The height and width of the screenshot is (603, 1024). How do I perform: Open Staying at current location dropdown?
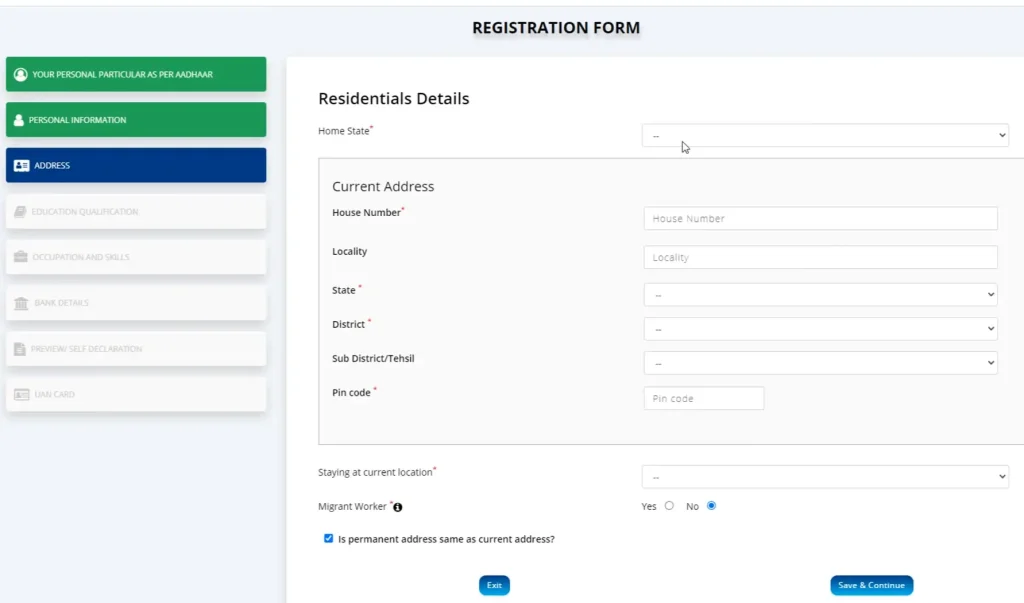point(825,477)
